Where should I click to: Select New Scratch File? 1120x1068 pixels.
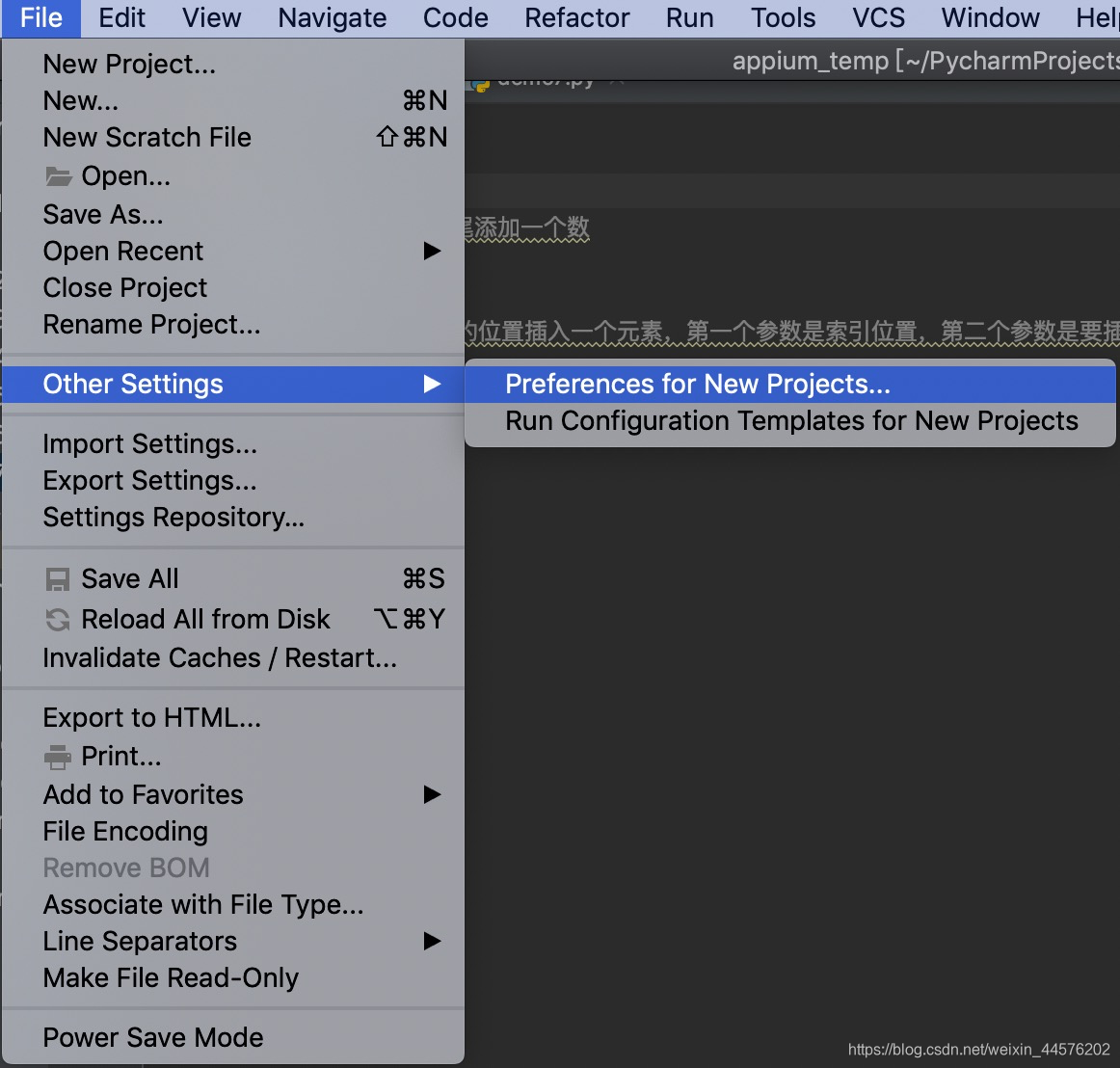[x=233, y=137]
